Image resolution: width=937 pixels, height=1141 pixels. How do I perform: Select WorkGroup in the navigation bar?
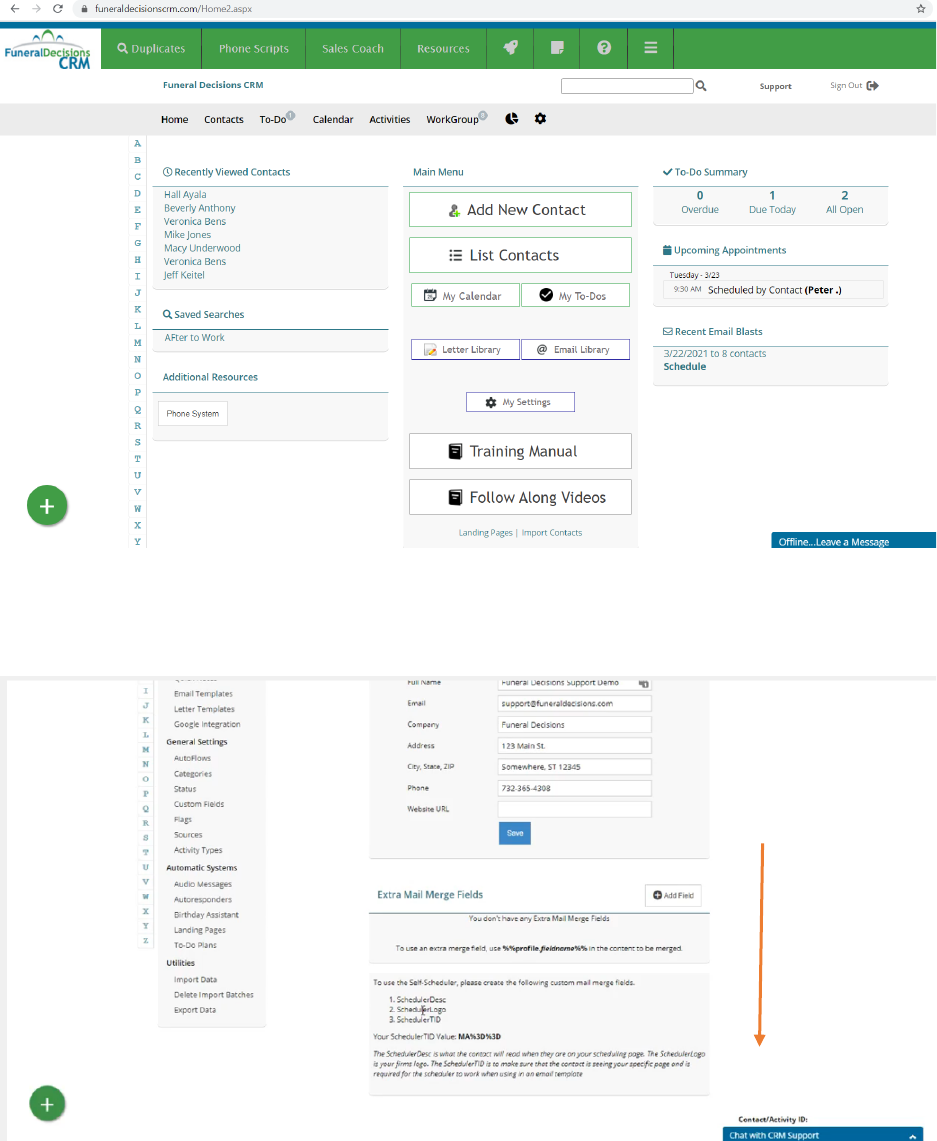(x=452, y=119)
